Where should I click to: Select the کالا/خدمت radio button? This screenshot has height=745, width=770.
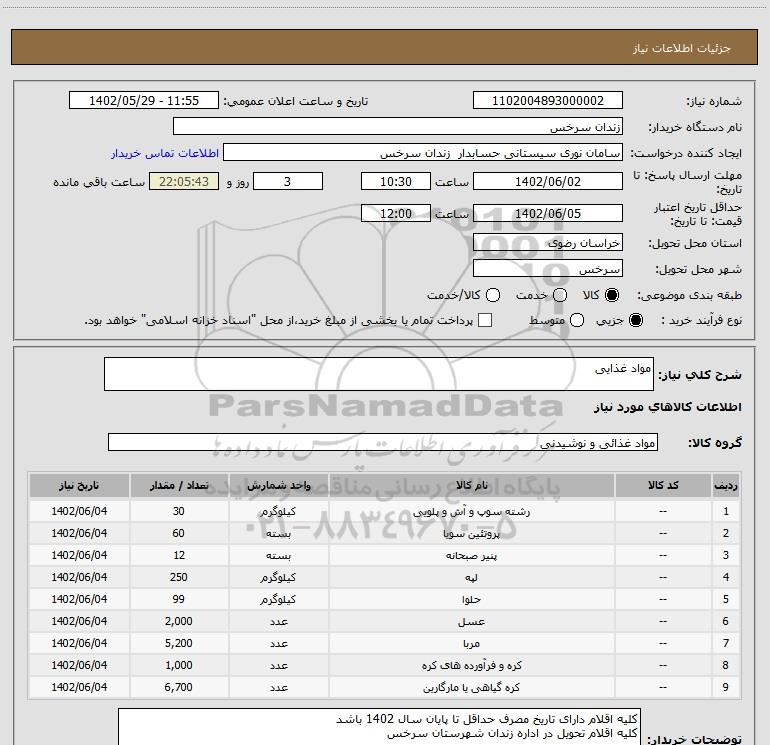pyautogui.click(x=493, y=295)
